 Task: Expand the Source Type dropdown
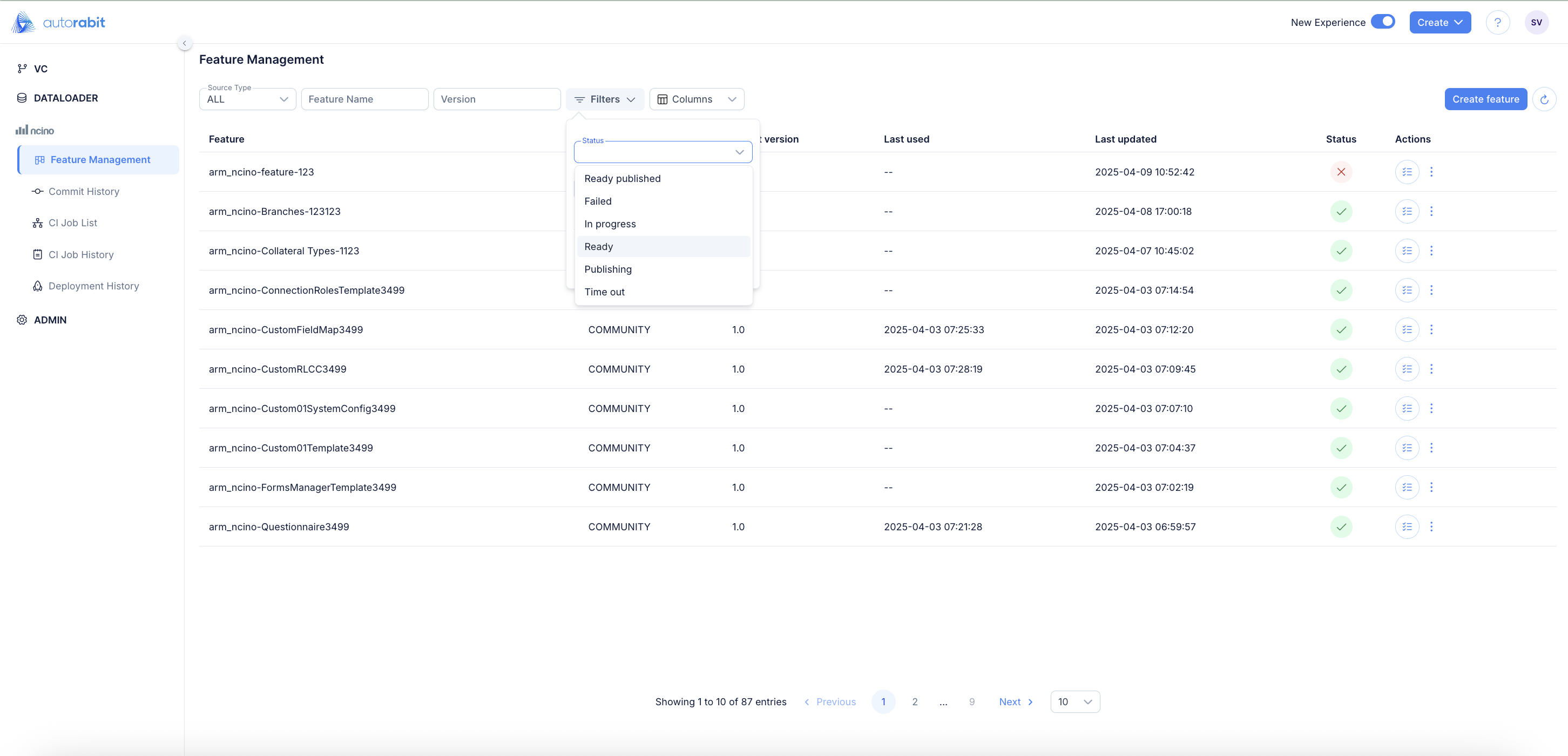(x=247, y=99)
